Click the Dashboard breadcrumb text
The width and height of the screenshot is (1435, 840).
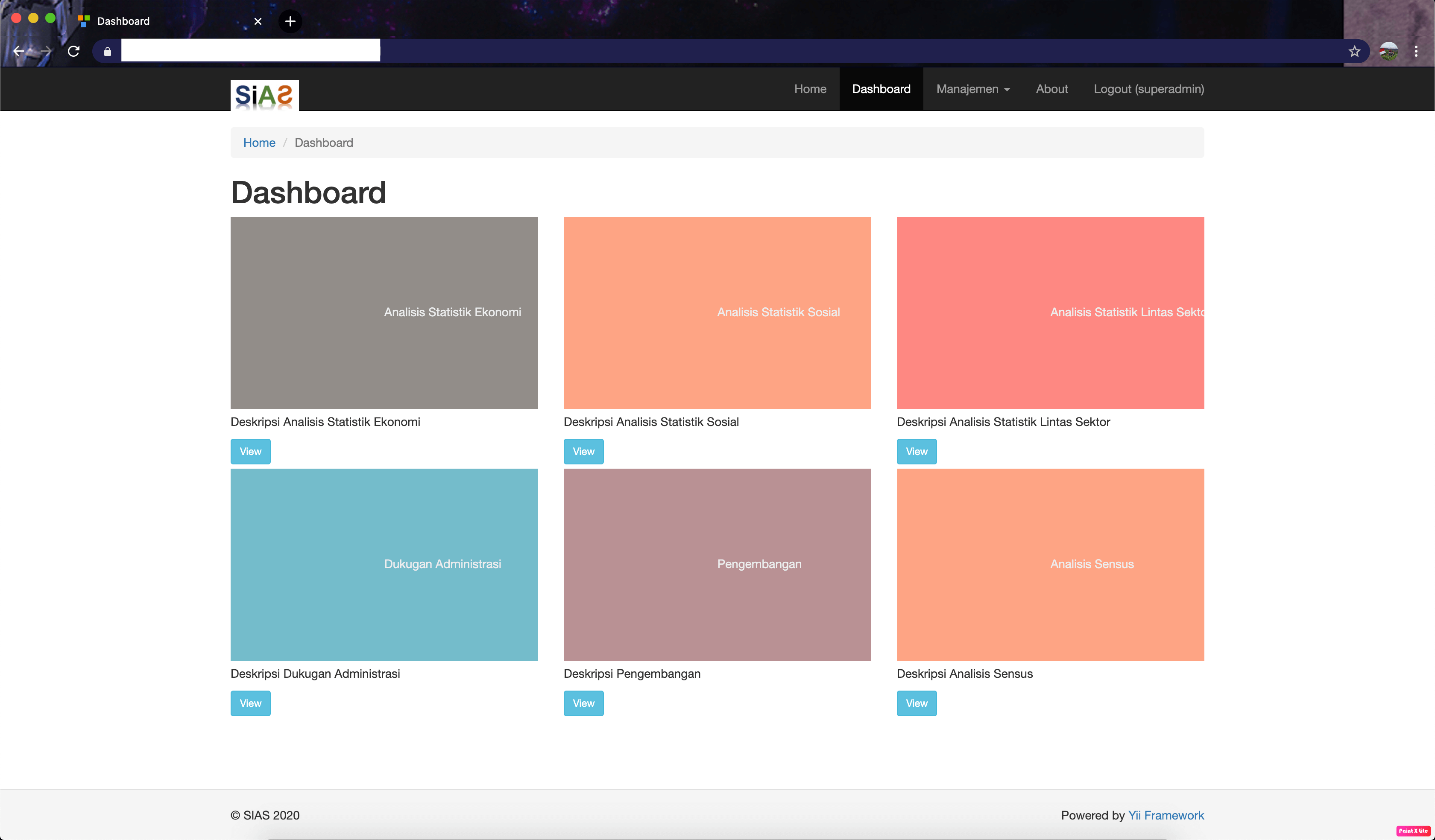tap(323, 143)
